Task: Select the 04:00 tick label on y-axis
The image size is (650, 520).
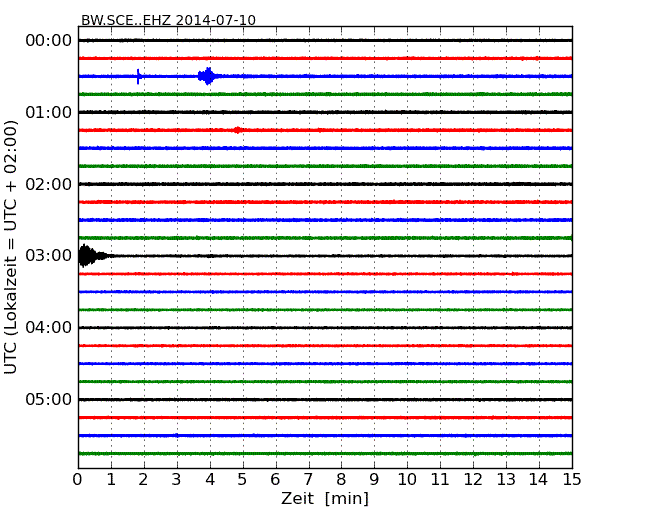Action: [48, 328]
